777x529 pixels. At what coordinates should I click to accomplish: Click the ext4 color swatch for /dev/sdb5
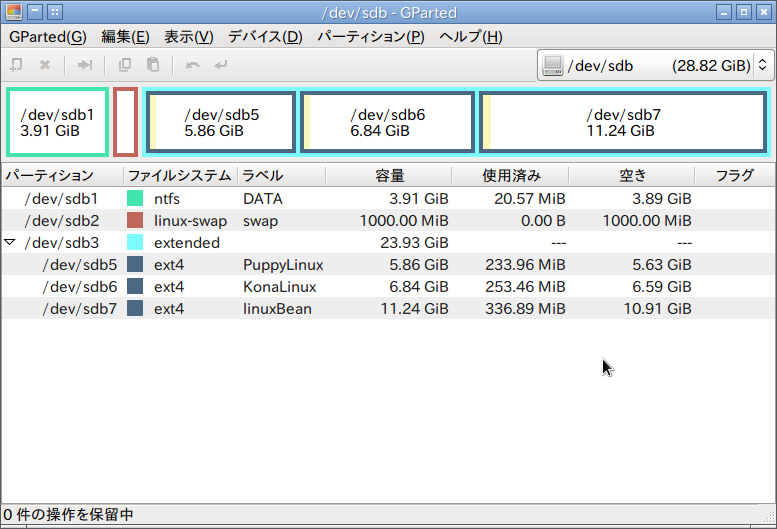click(x=135, y=264)
